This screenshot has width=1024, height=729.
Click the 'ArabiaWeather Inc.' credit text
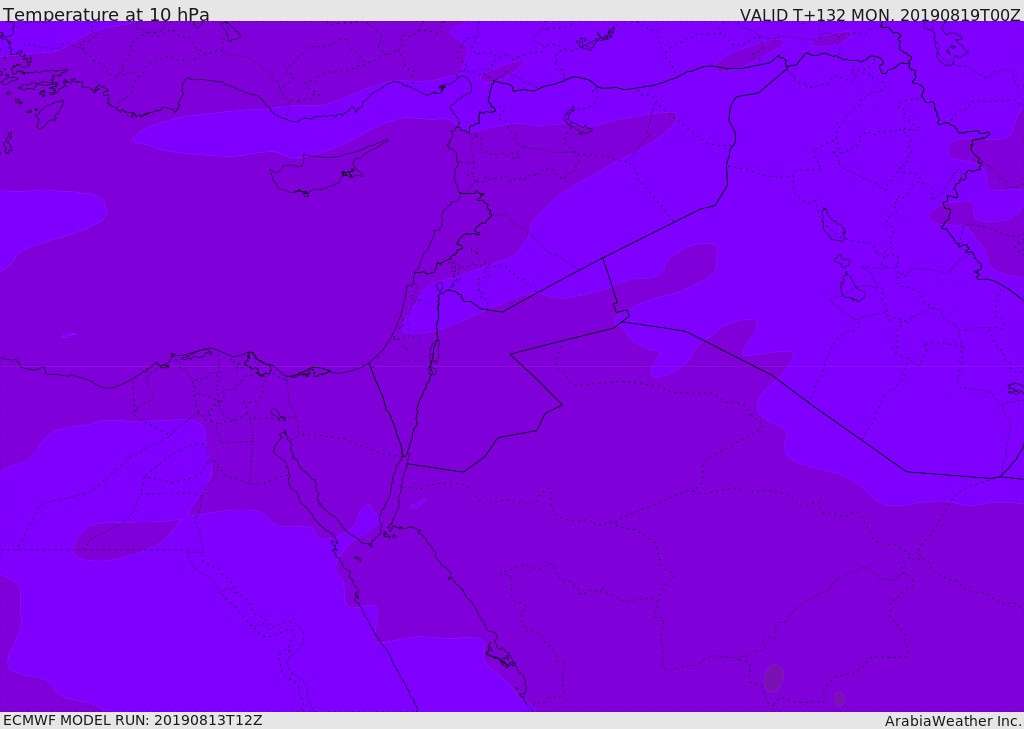[x=953, y=721]
